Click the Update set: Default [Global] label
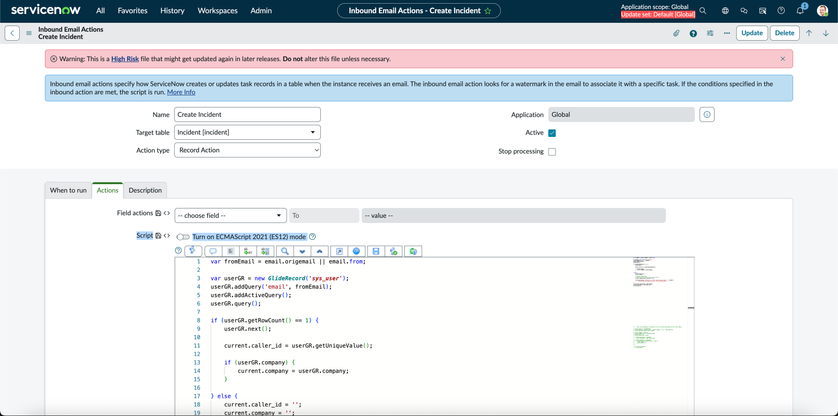838x416 pixels. tap(657, 14)
